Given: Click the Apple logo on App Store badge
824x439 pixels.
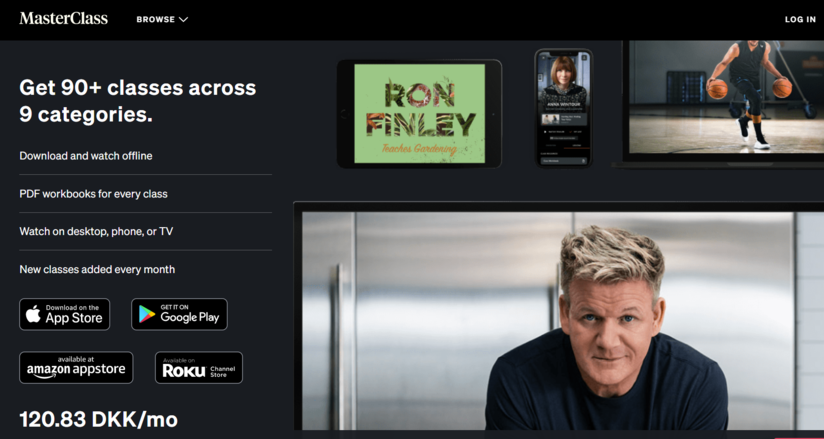Looking at the screenshot, I should coord(33,314).
